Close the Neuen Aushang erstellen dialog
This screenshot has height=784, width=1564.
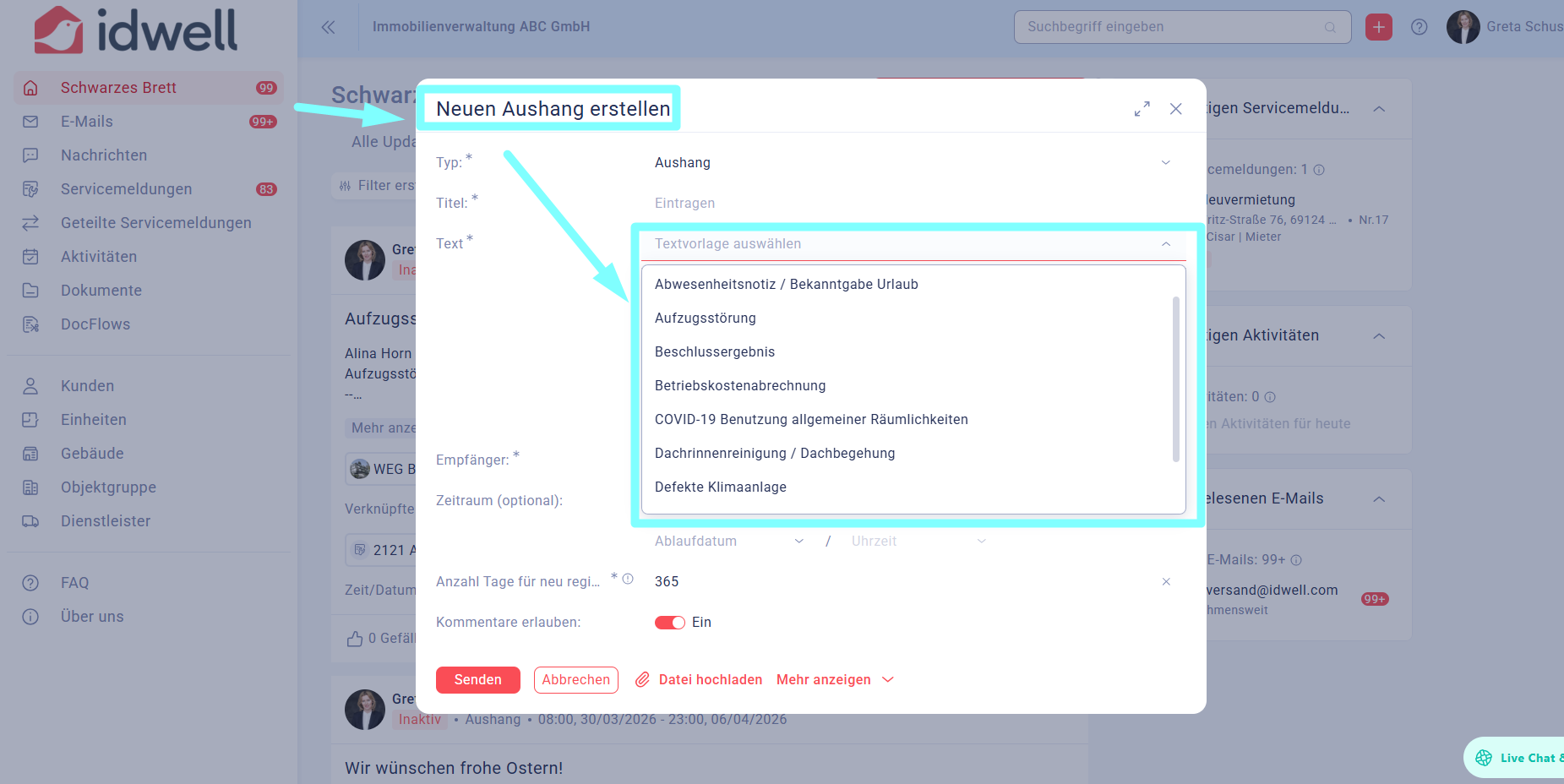point(1176,109)
